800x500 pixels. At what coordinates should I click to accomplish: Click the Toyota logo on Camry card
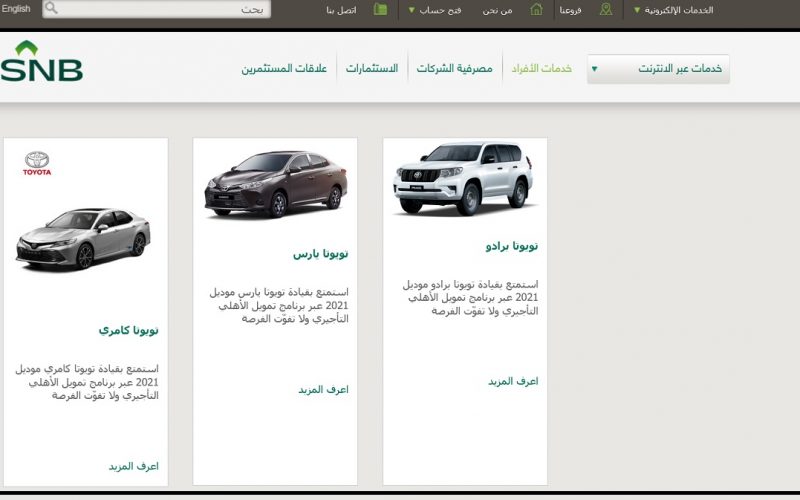pos(37,163)
